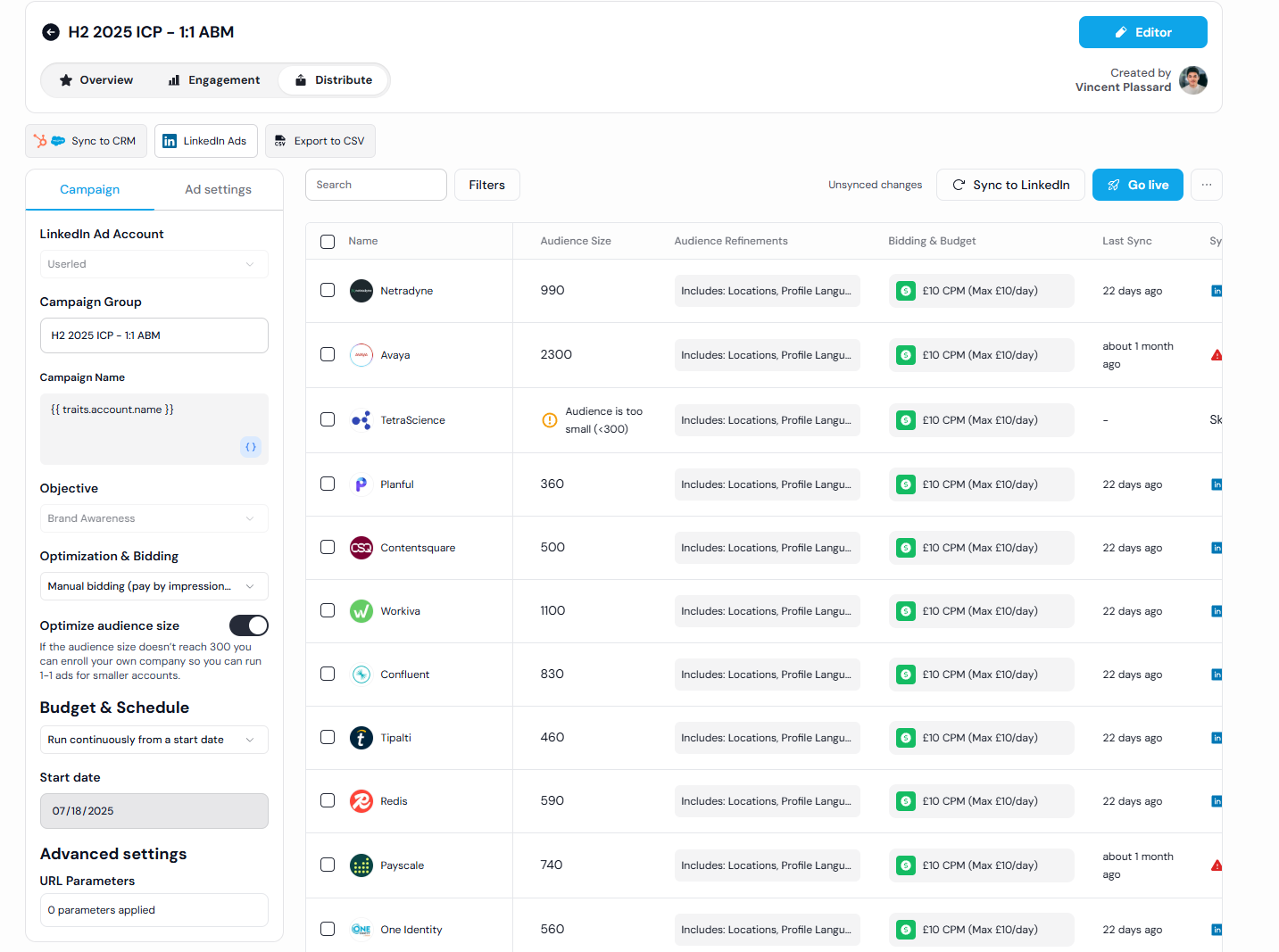The height and width of the screenshot is (952, 1279).
Task: Click Payscale row red sync error icon
Action: [x=1217, y=865]
